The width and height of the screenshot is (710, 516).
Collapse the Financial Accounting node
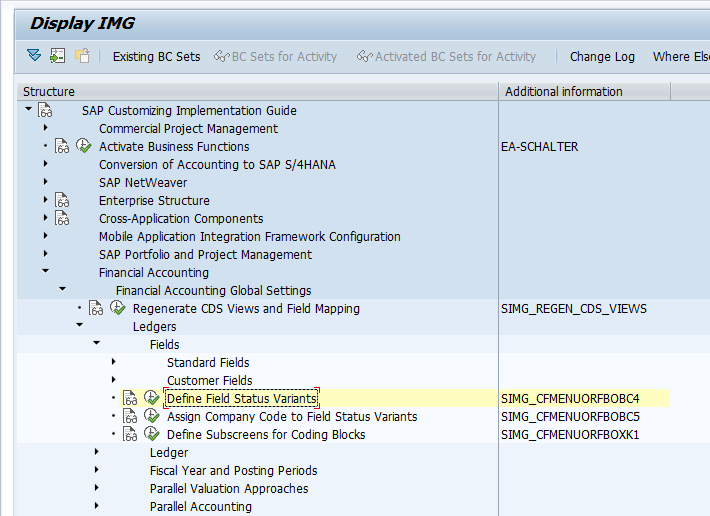(x=45, y=271)
